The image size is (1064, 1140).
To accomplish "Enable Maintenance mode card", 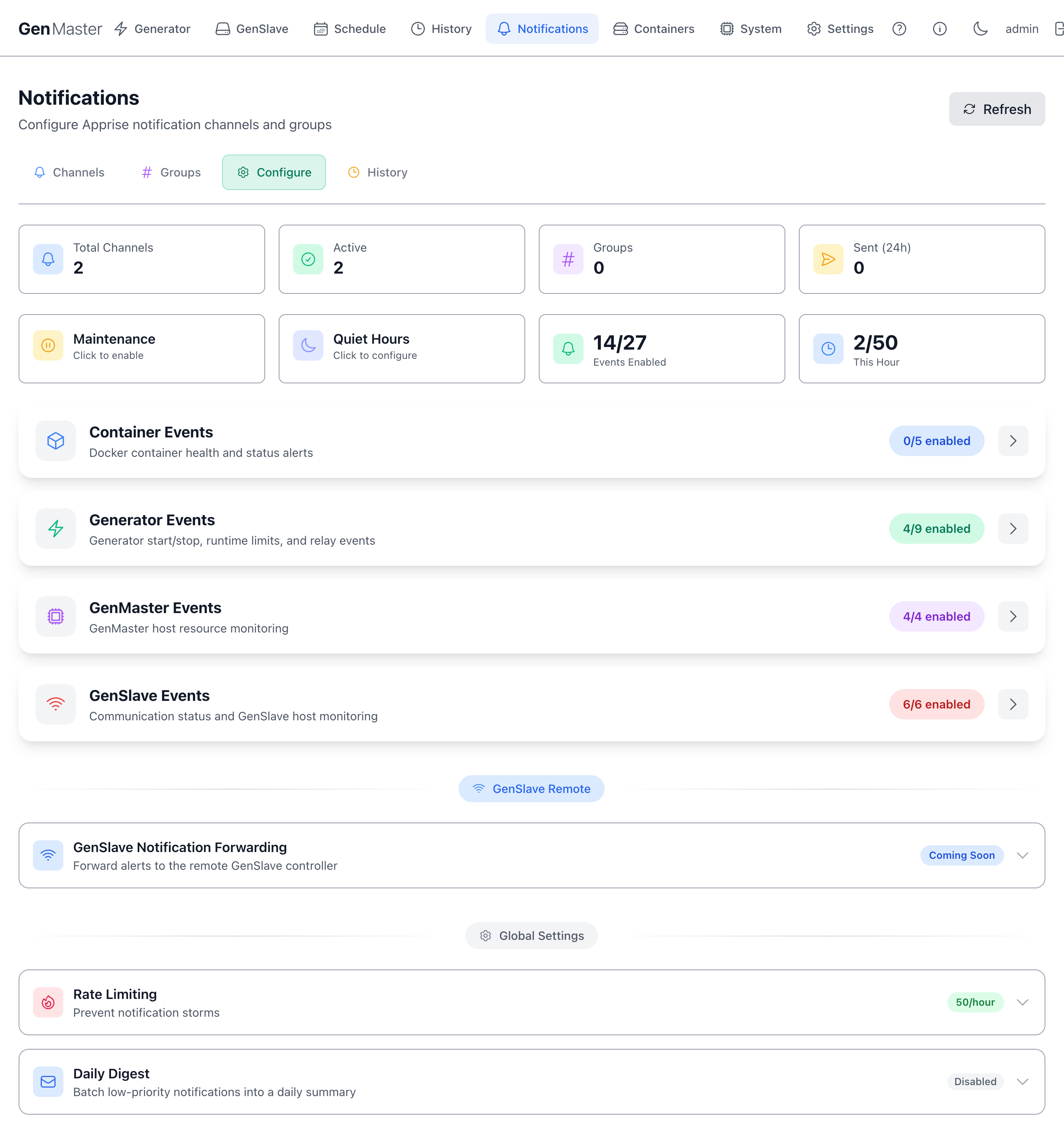I will click(x=142, y=349).
